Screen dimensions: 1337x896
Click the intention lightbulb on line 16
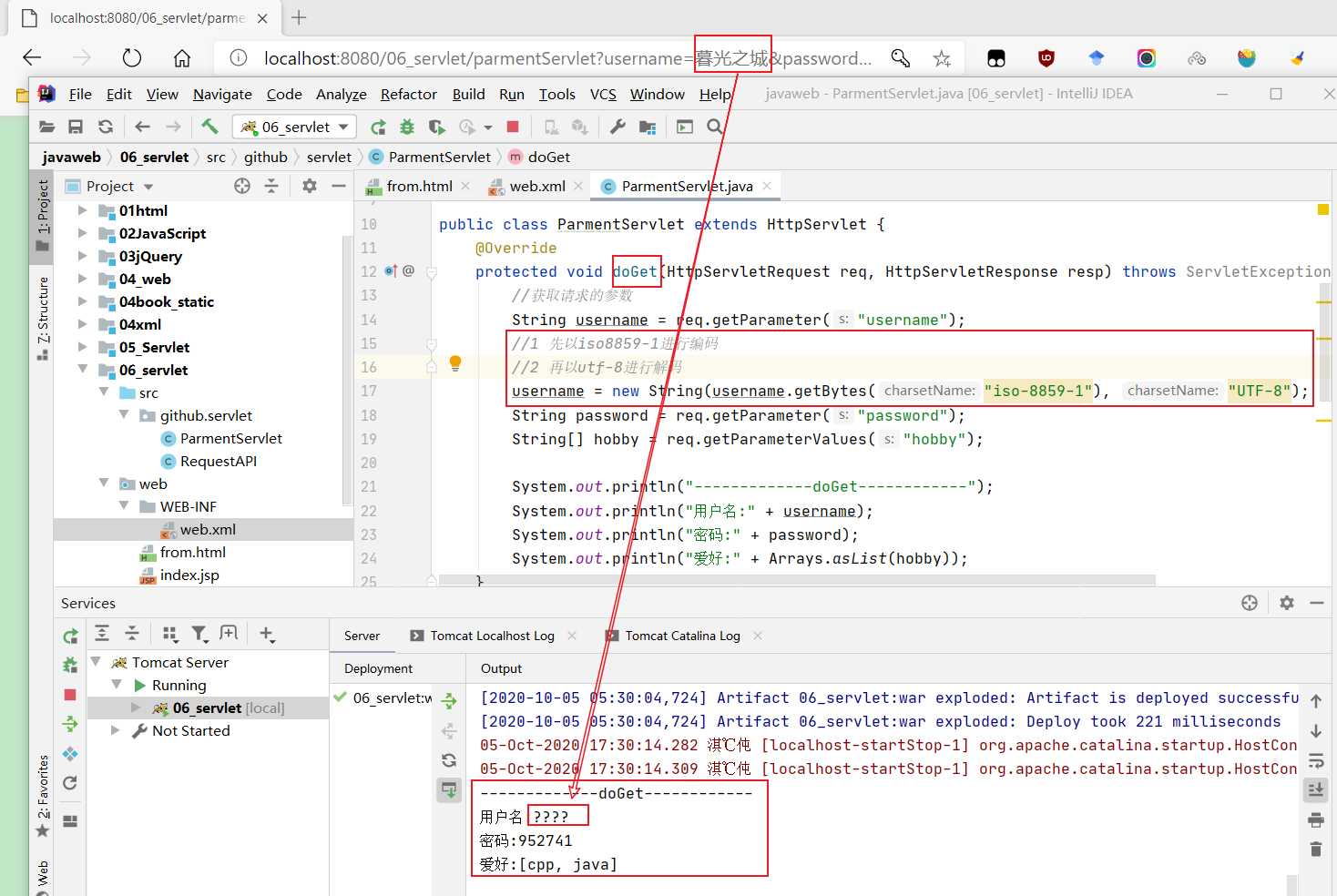click(455, 364)
